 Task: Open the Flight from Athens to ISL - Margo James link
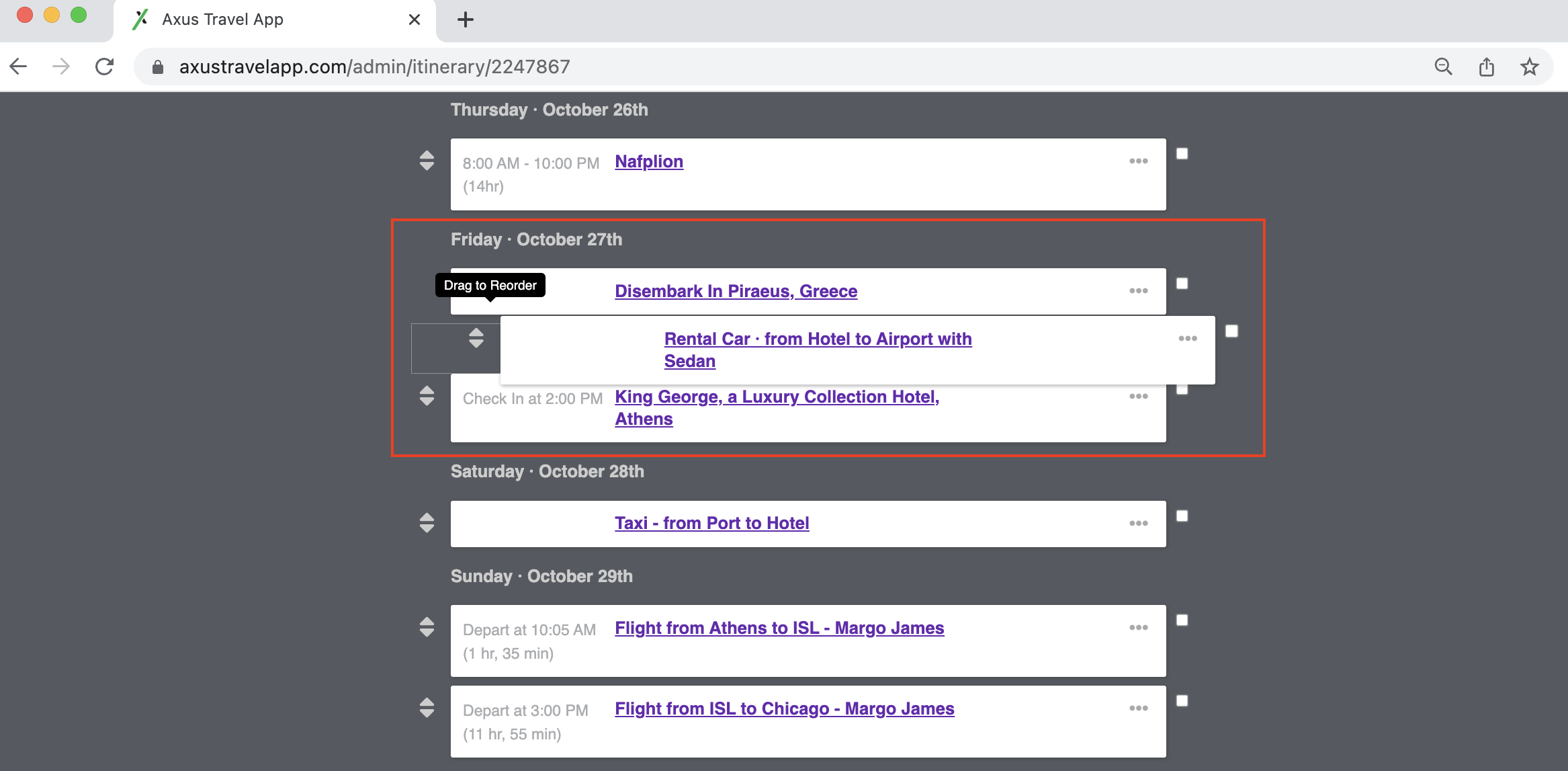[x=779, y=628]
